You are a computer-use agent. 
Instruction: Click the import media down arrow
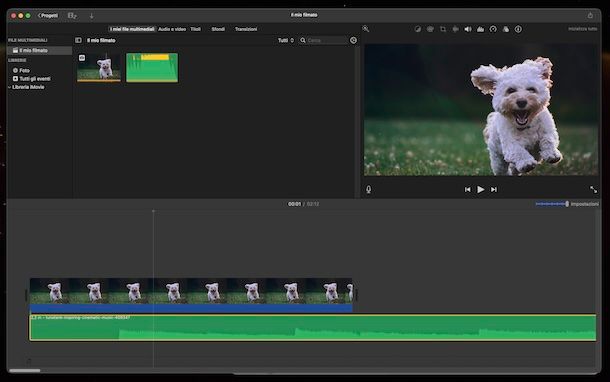(x=91, y=16)
